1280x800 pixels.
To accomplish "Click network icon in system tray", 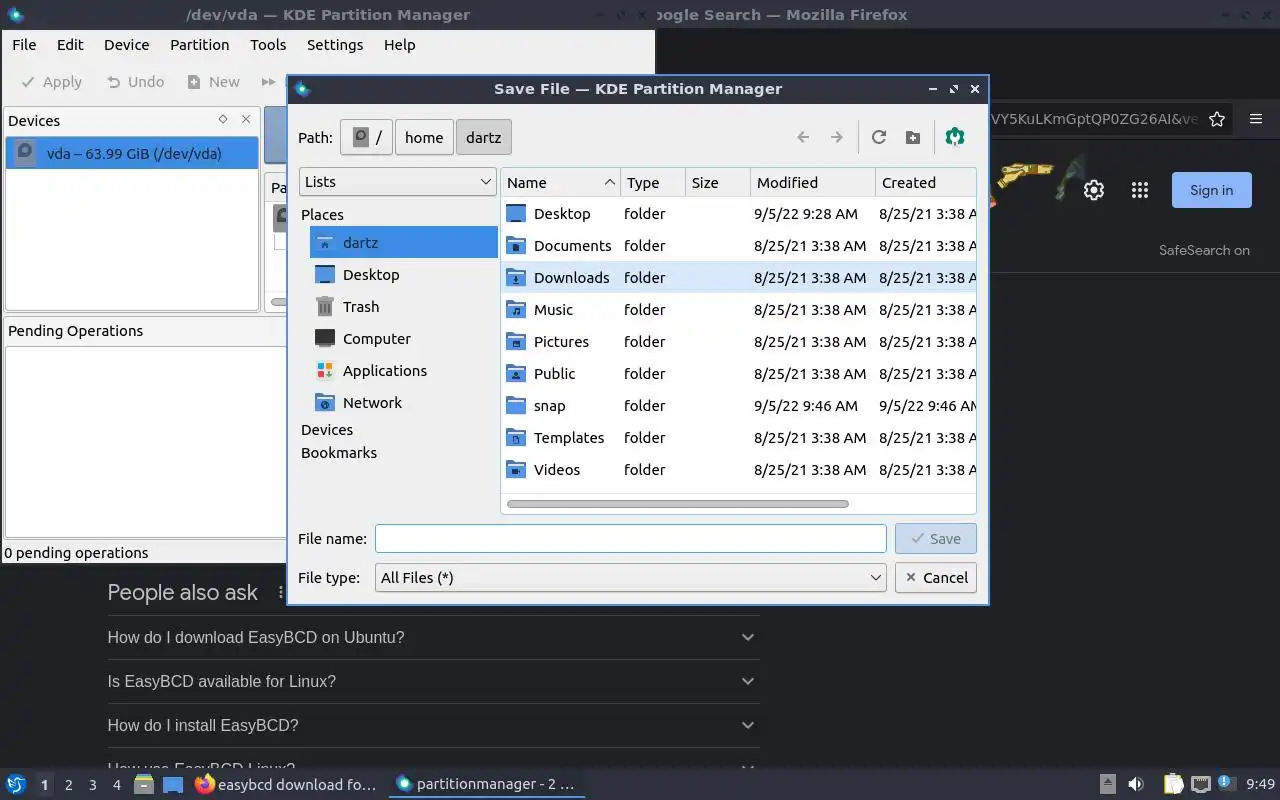I will (1201, 784).
